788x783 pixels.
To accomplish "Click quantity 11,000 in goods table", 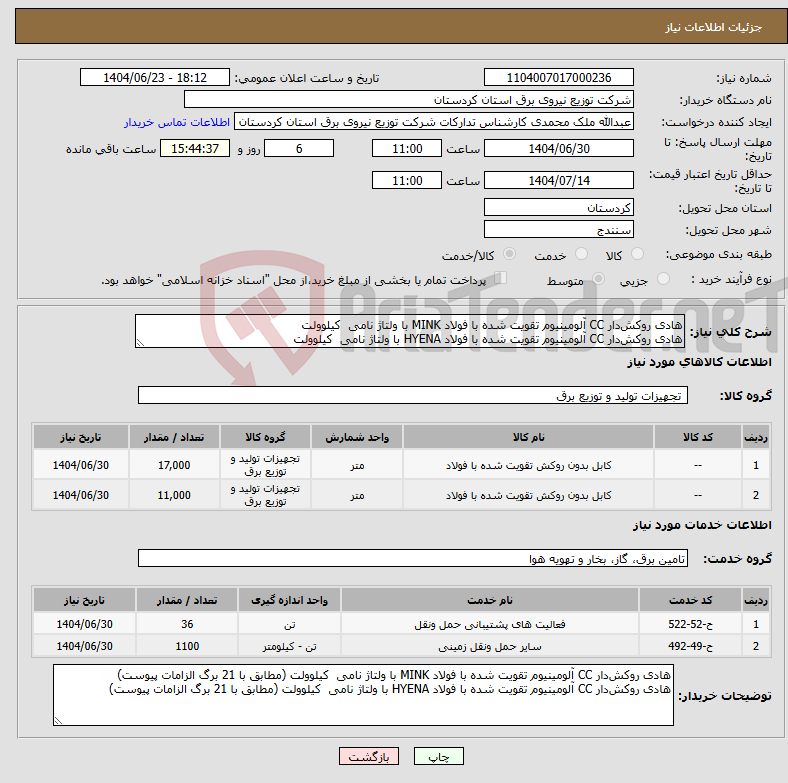I will 174,495.
